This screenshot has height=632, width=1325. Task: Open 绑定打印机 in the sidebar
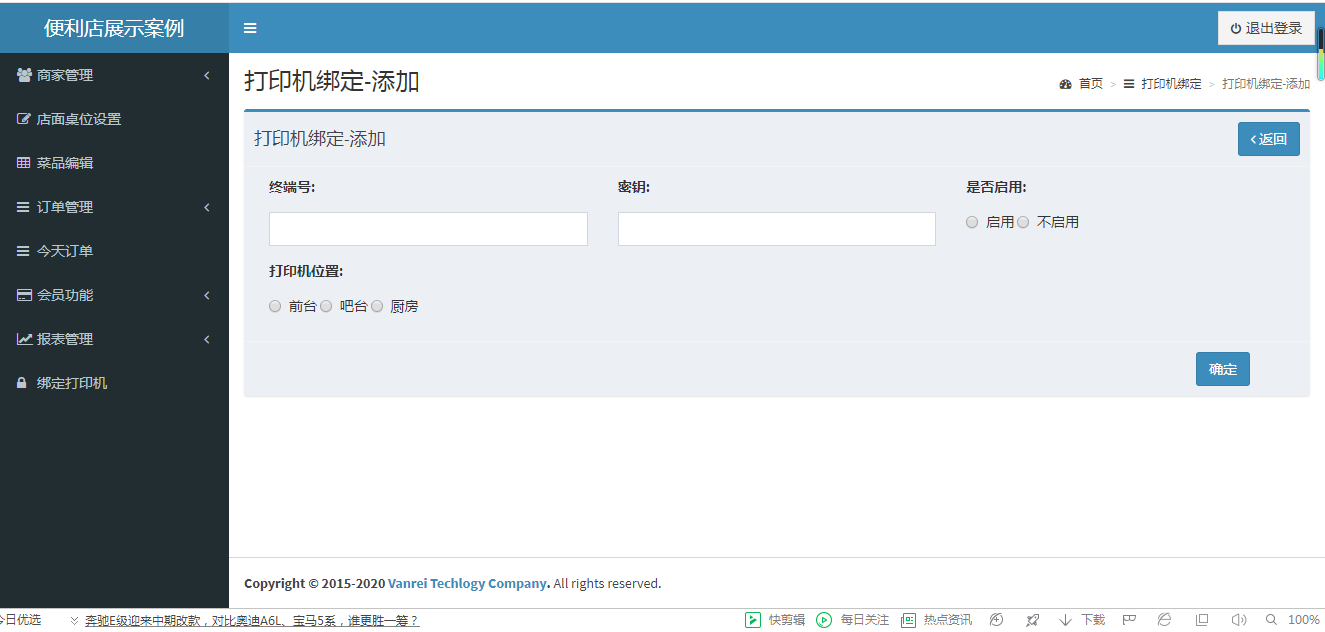[114, 383]
